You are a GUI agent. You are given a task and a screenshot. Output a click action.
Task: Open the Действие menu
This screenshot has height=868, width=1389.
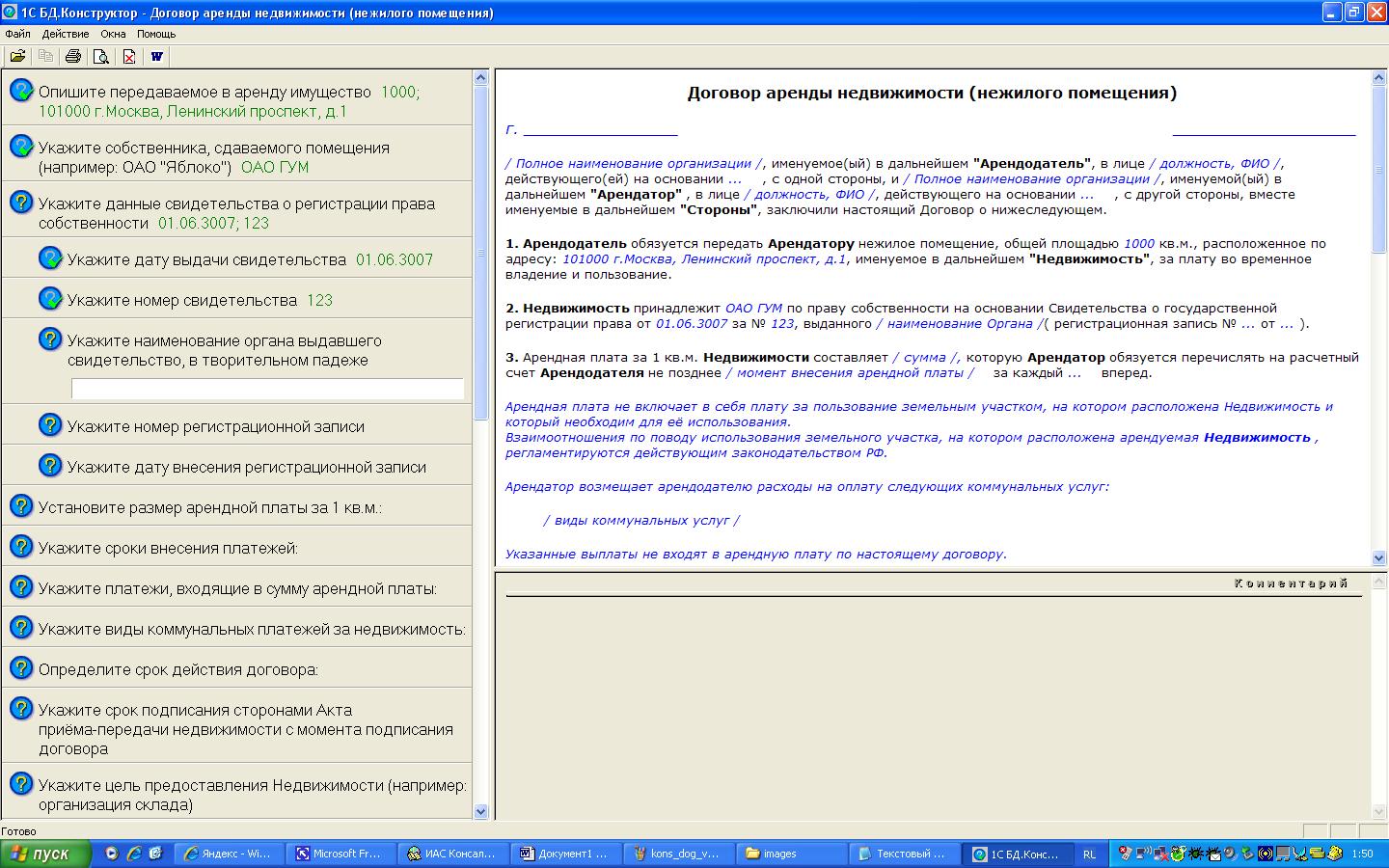click(66, 34)
